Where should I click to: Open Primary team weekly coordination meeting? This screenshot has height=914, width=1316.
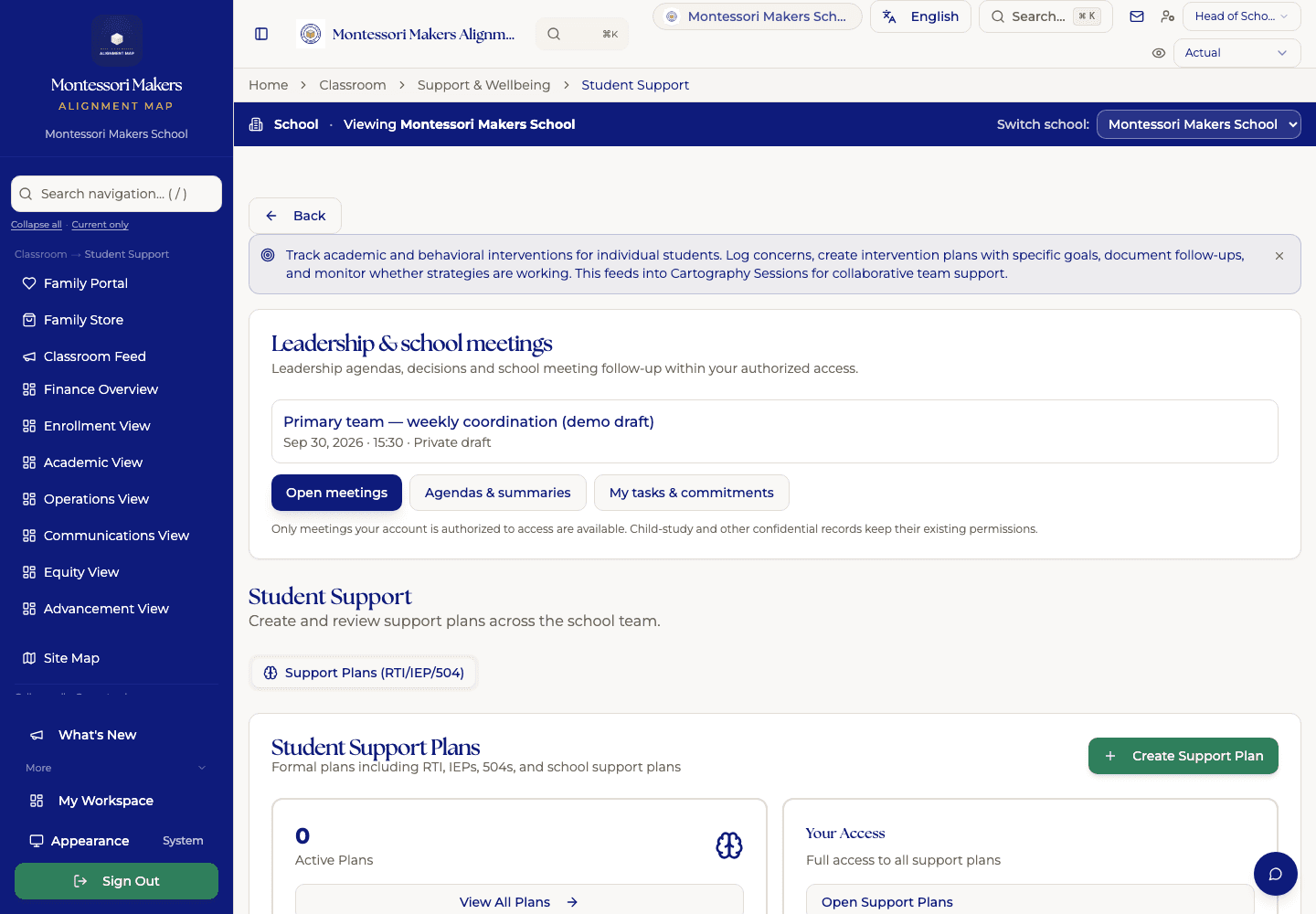[775, 431]
